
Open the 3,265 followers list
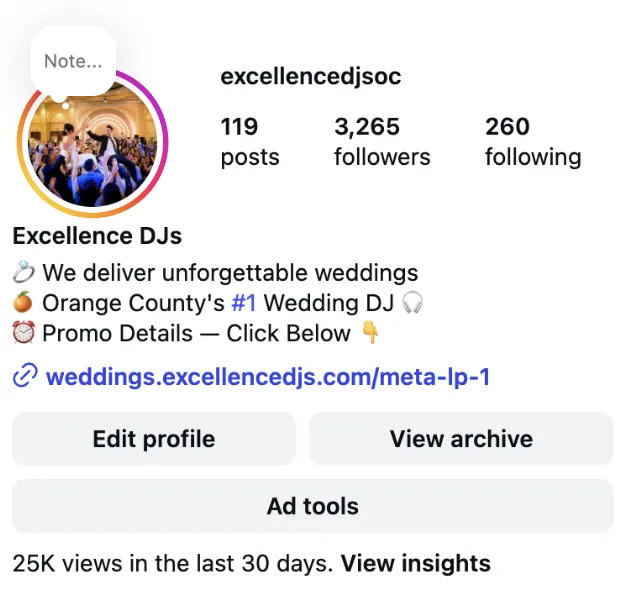coord(382,142)
